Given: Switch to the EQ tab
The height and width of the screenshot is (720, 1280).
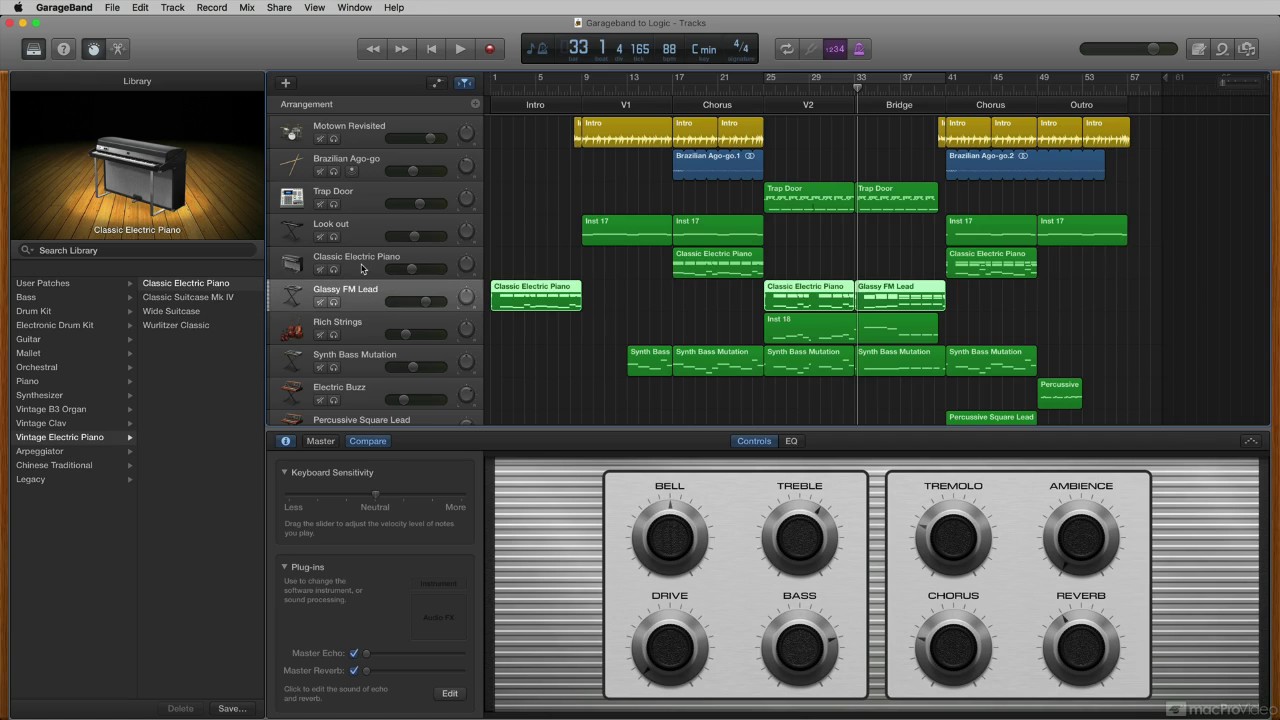Looking at the screenshot, I should (791, 441).
